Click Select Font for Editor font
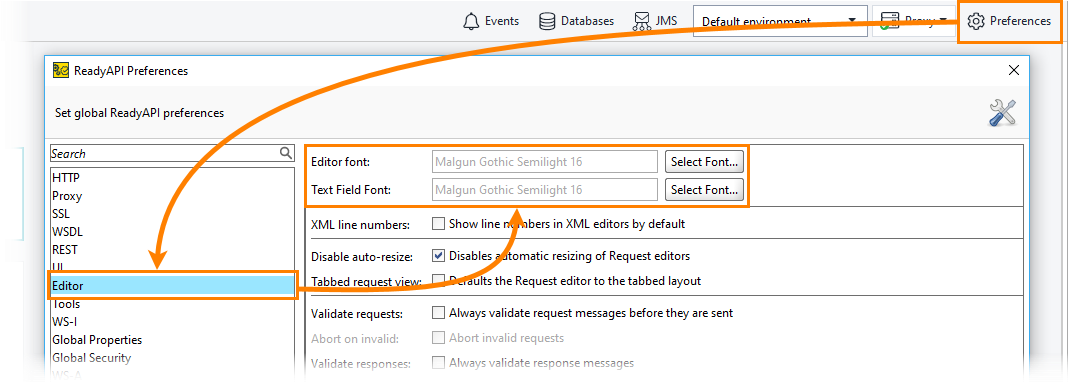 coord(704,162)
